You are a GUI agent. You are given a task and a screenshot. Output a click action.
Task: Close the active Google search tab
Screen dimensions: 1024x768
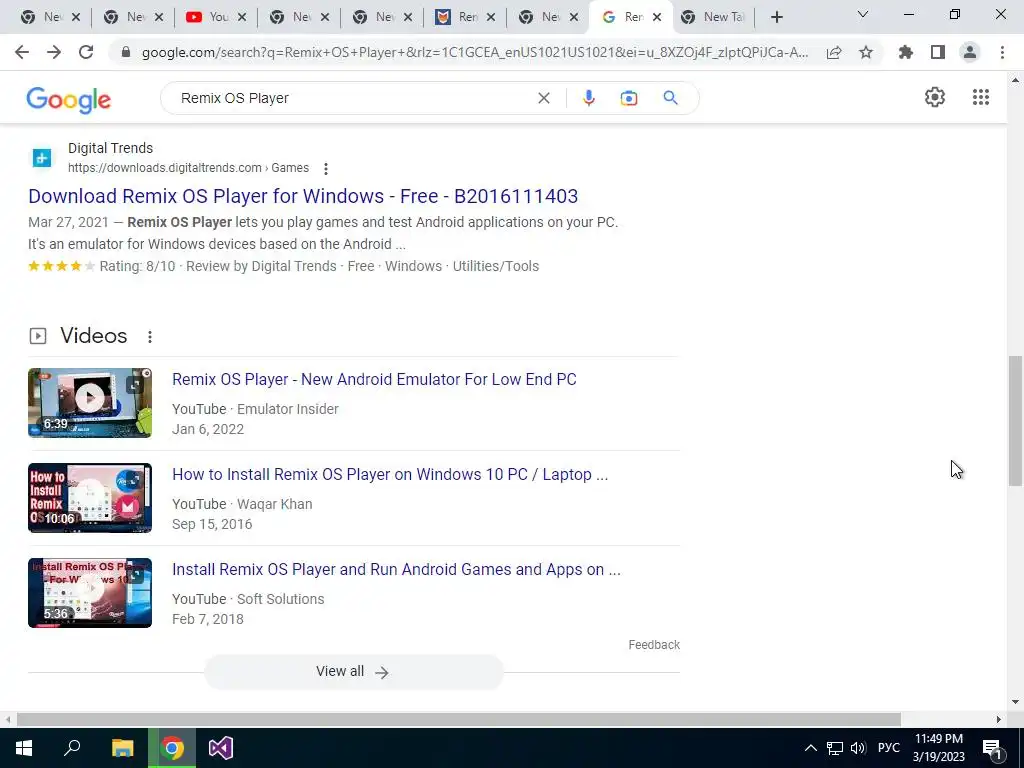tap(657, 17)
